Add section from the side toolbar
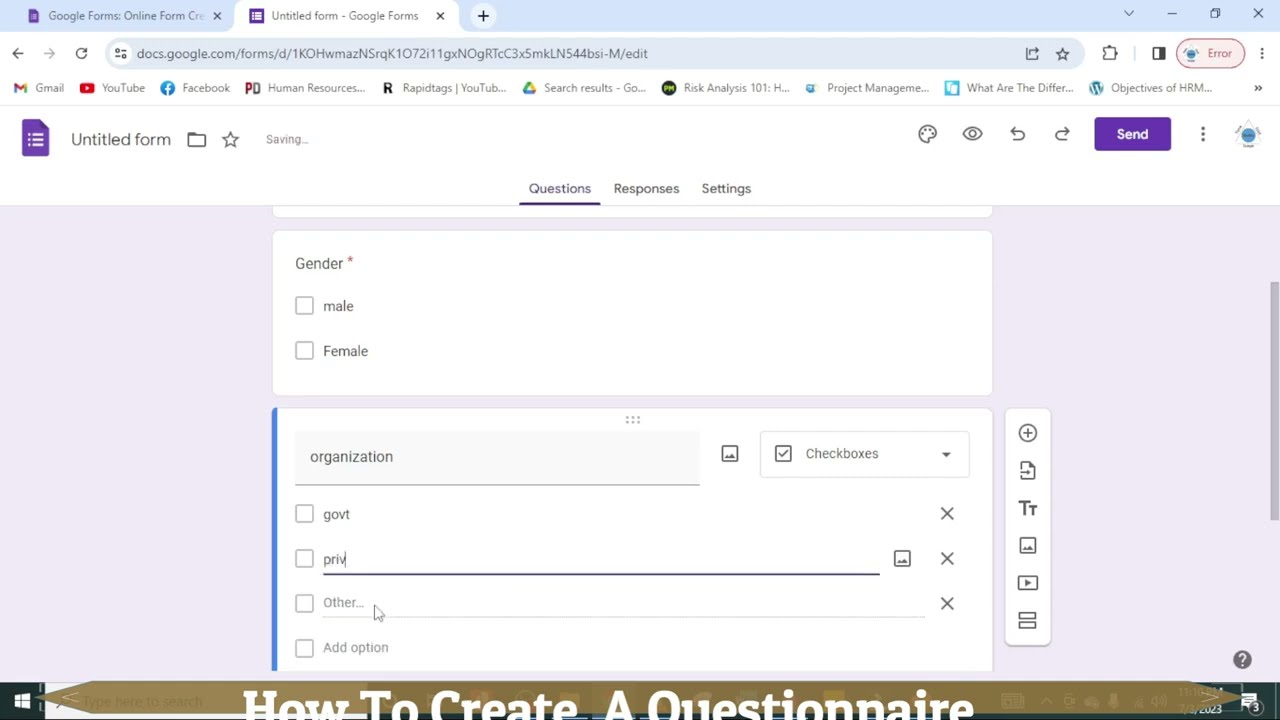The image size is (1280, 720). click(x=1027, y=621)
